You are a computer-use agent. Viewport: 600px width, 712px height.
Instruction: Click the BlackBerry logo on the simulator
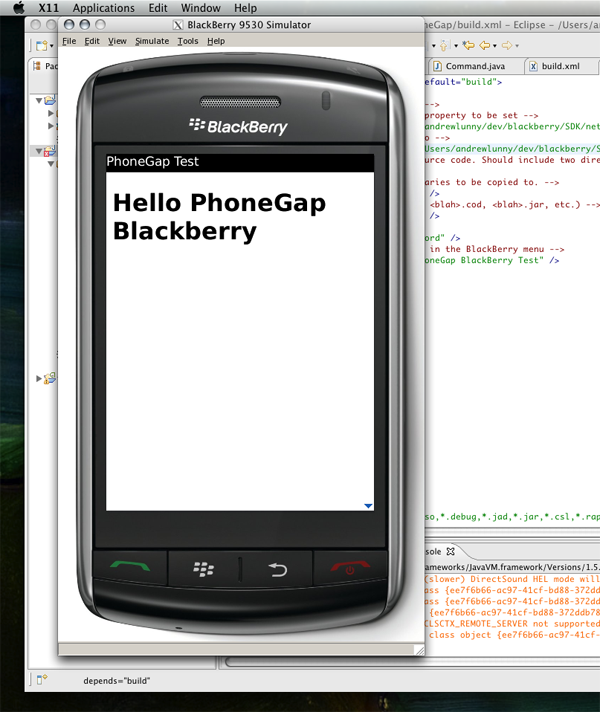point(238,126)
